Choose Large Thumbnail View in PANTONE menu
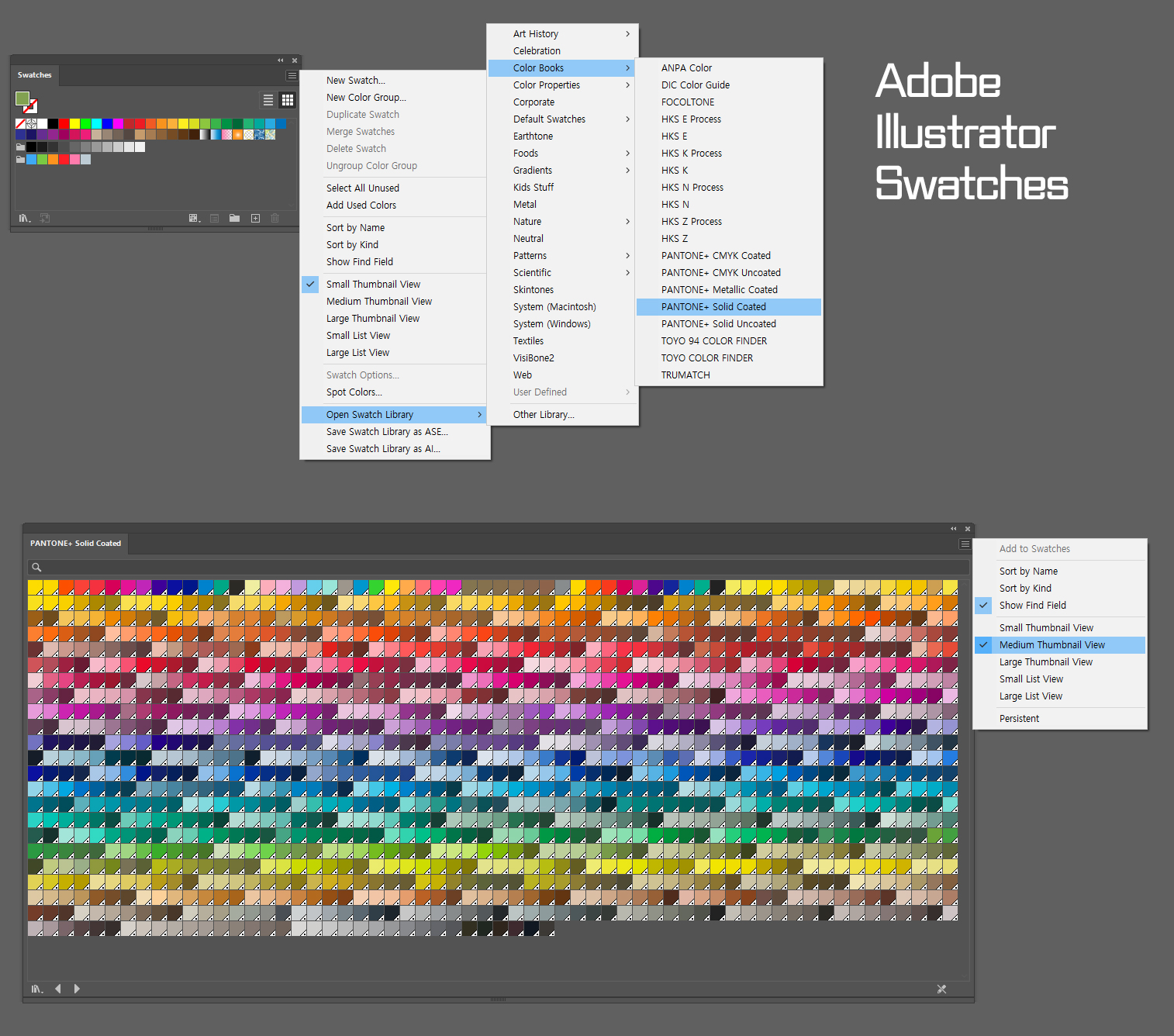The image size is (1174, 1036). coord(1060,662)
